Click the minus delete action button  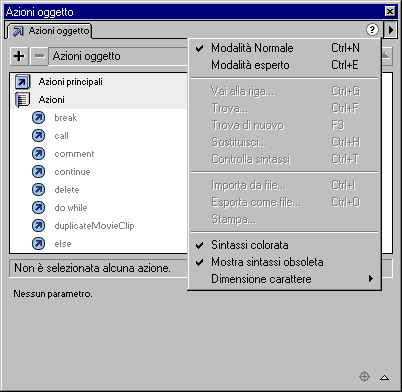(39, 56)
